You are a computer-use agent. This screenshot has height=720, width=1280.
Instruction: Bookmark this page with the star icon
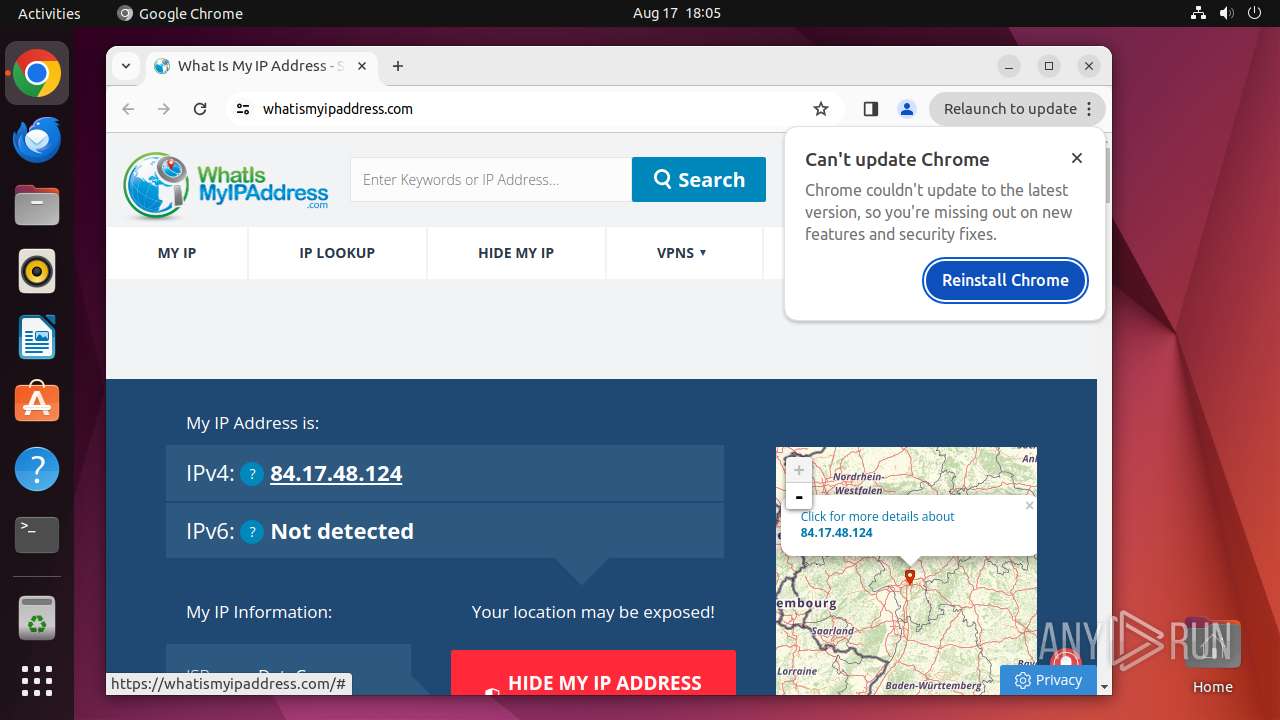coord(821,109)
